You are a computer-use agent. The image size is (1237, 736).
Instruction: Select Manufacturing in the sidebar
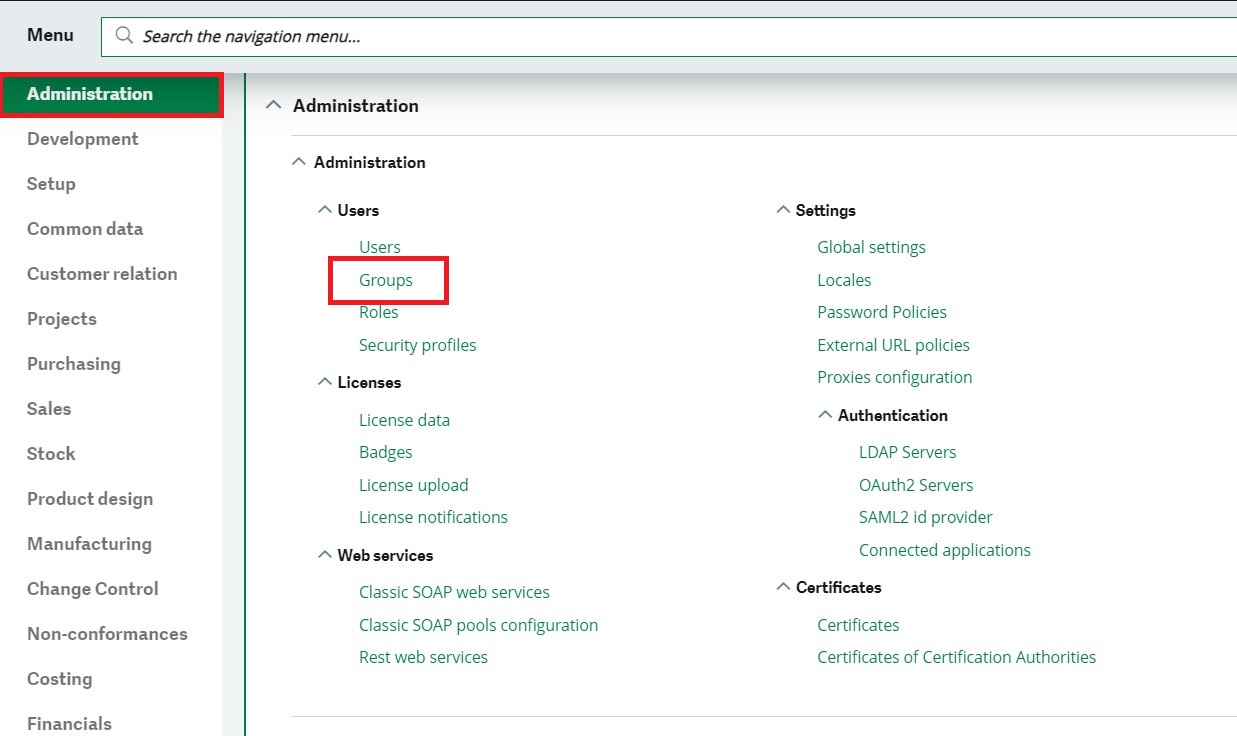click(x=89, y=543)
